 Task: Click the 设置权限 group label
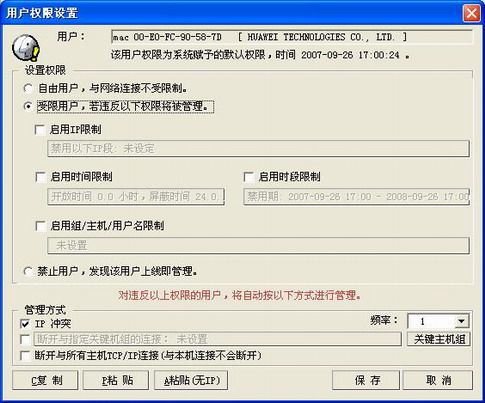click(46, 70)
